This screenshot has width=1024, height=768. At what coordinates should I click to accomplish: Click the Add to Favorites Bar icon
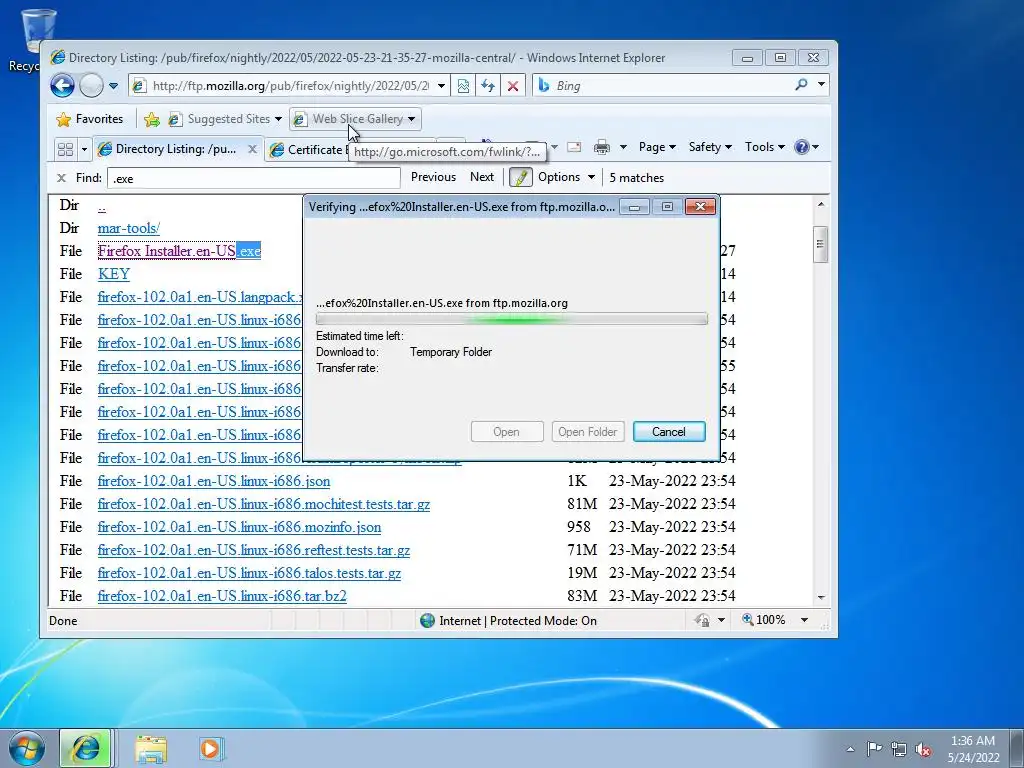(152, 119)
